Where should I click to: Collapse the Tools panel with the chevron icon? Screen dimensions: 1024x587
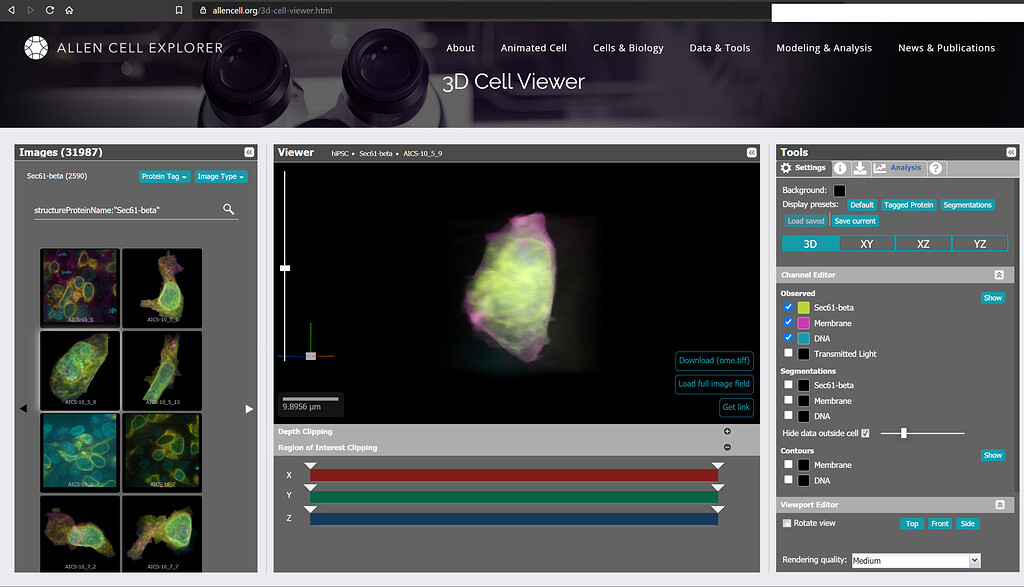(x=1010, y=151)
